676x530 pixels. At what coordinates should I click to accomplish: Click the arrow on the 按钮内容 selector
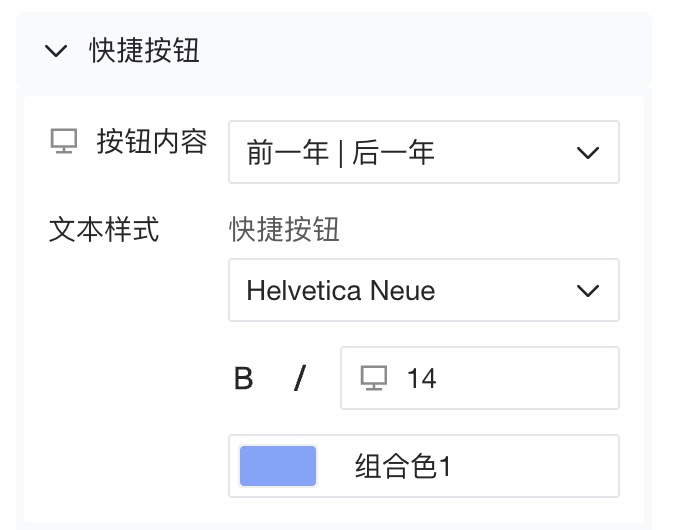point(587,152)
